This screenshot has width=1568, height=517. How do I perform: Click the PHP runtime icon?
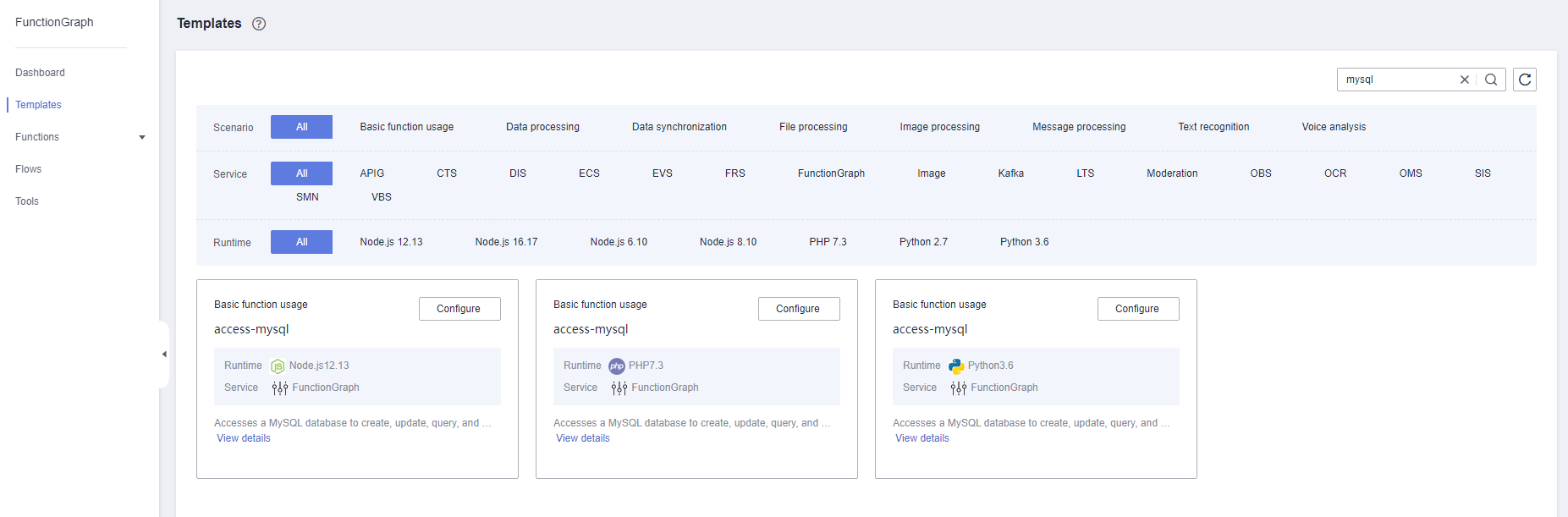pyautogui.click(x=617, y=366)
